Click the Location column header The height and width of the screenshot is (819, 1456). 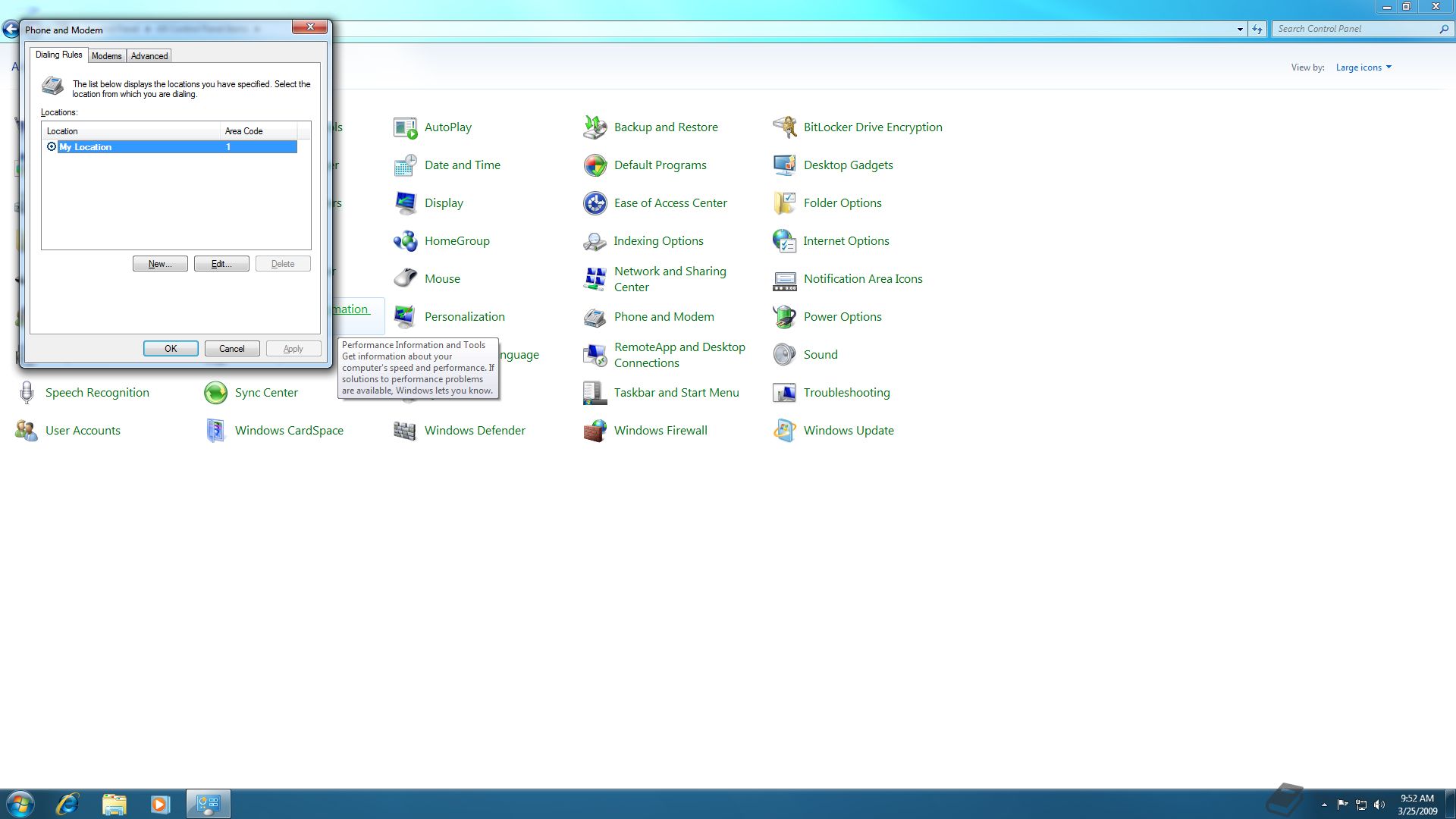[x=130, y=131]
